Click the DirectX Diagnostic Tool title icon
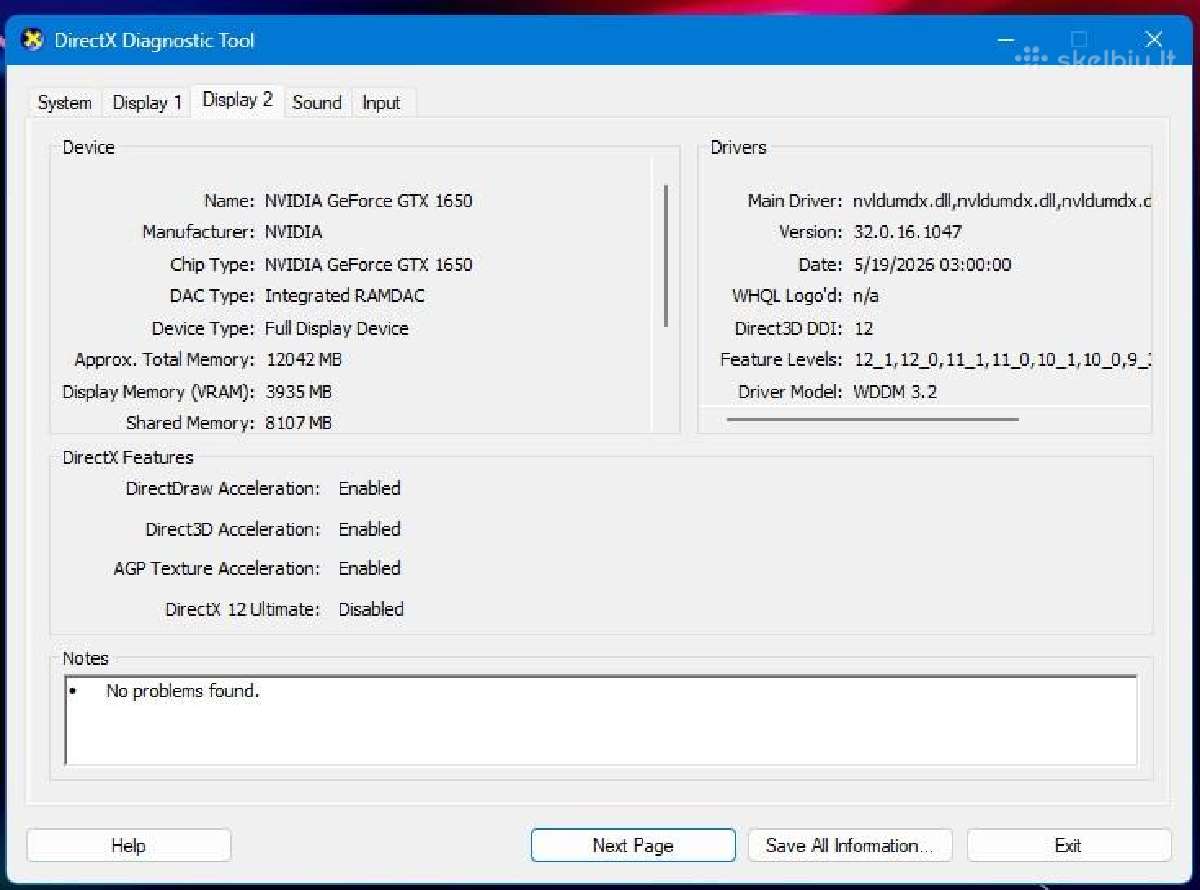The width and height of the screenshot is (1200, 890). coord(32,41)
